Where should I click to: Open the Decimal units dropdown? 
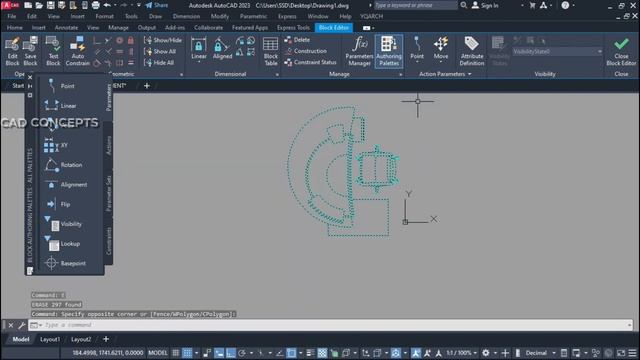click(540, 353)
